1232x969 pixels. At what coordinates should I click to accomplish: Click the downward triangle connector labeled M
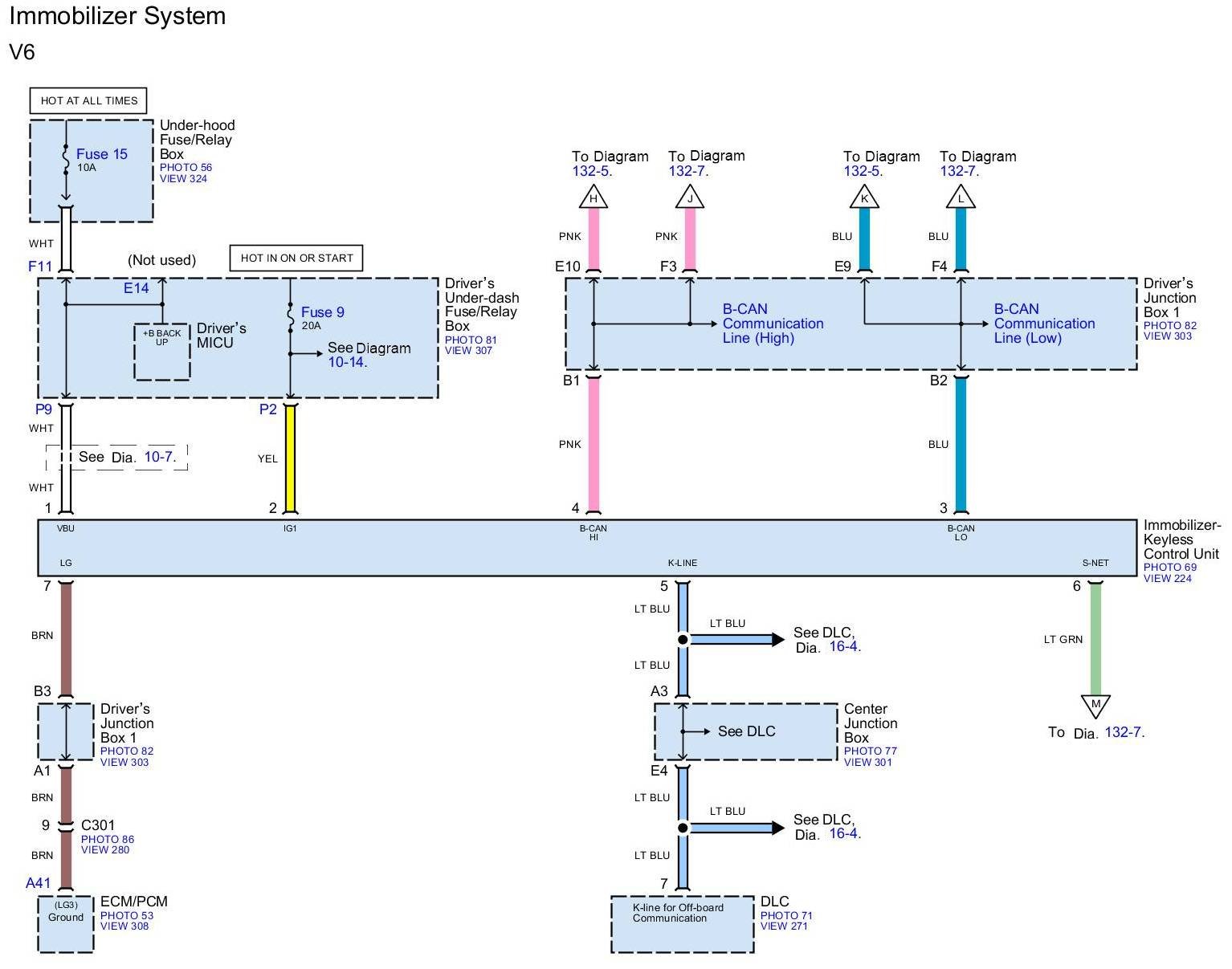click(x=1095, y=705)
